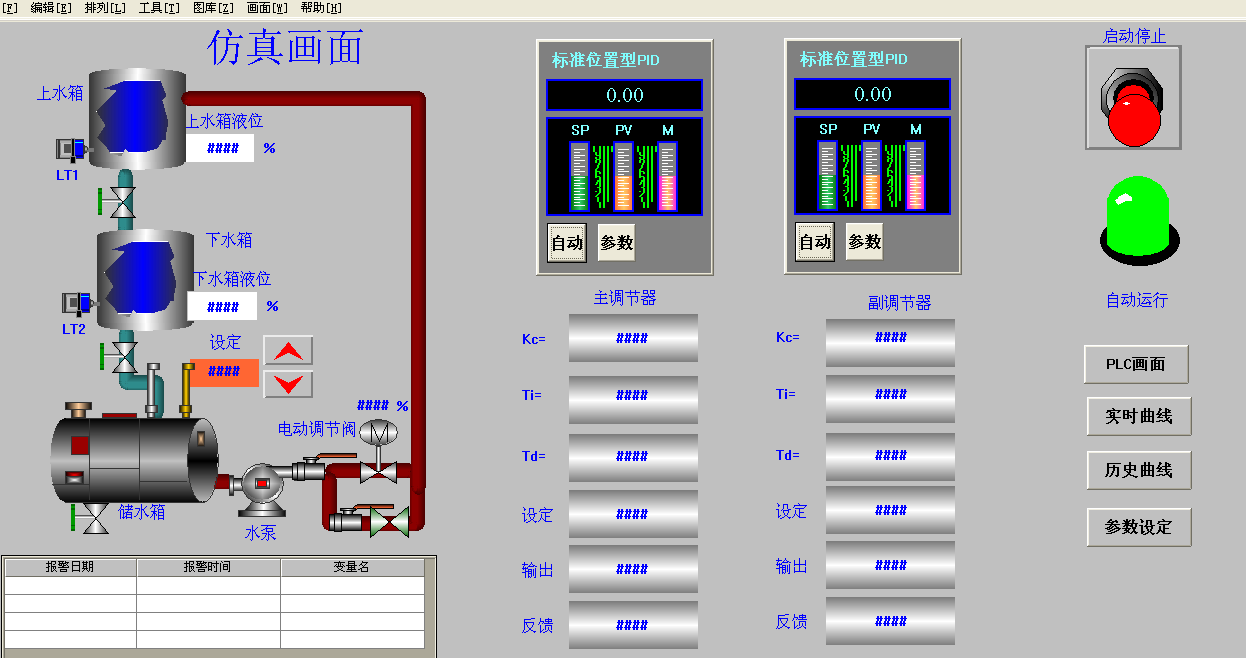Click the SP bar in right PID panel
The width and height of the screenshot is (1246, 658).
coord(828,175)
